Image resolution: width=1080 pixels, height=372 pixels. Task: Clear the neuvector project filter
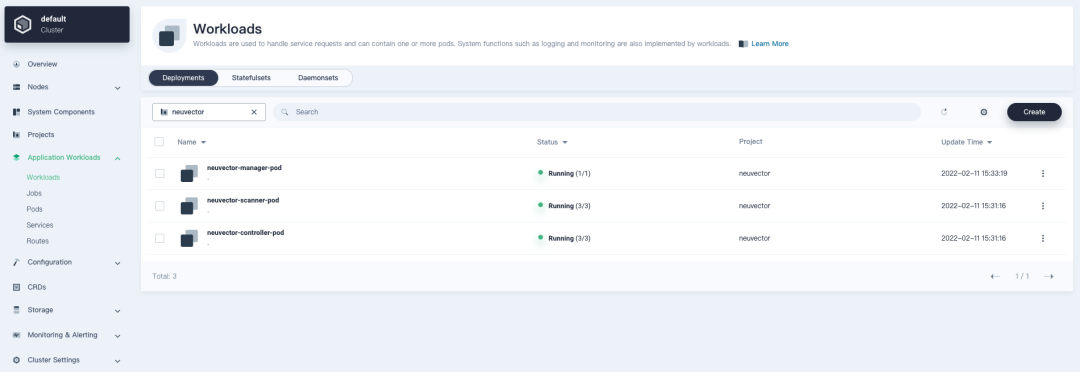click(253, 112)
